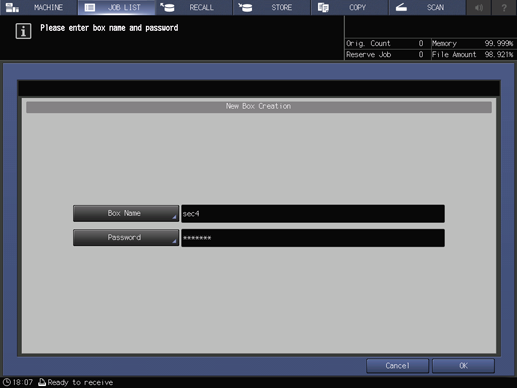Cancel new box creation
The width and height of the screenshot is (517, 388).
tap(397, 366)
